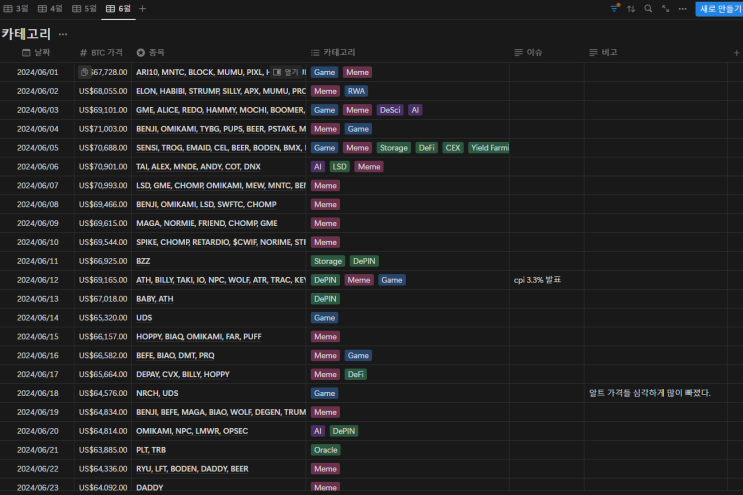Viewport: 743px width, 495px height.
Task: Open the toolbar more options ellipsis
Action: (x=682, y=9)
